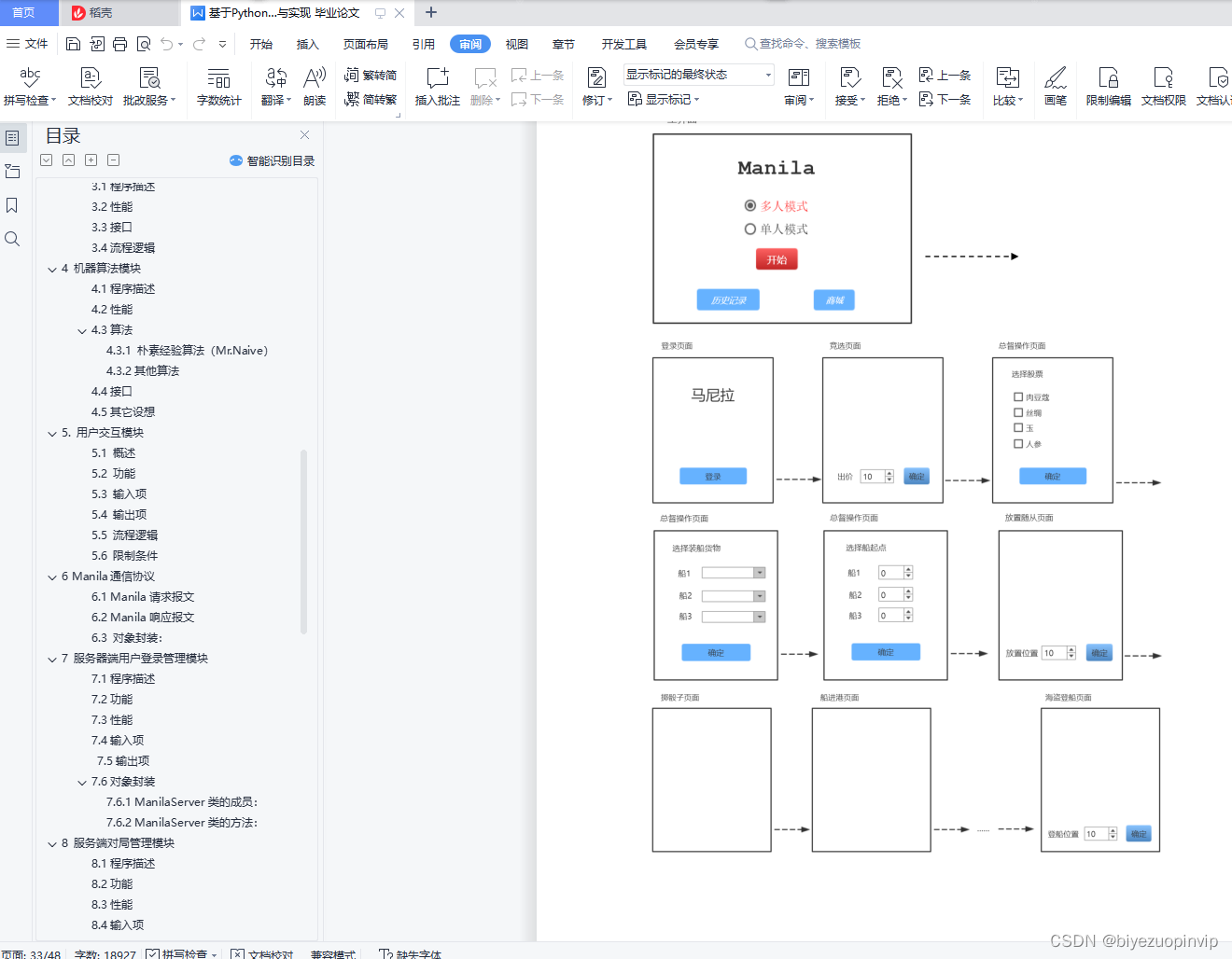Open the show markup dropdown
The height and width of the screenshot is (959, 1232).
(664, 99)
